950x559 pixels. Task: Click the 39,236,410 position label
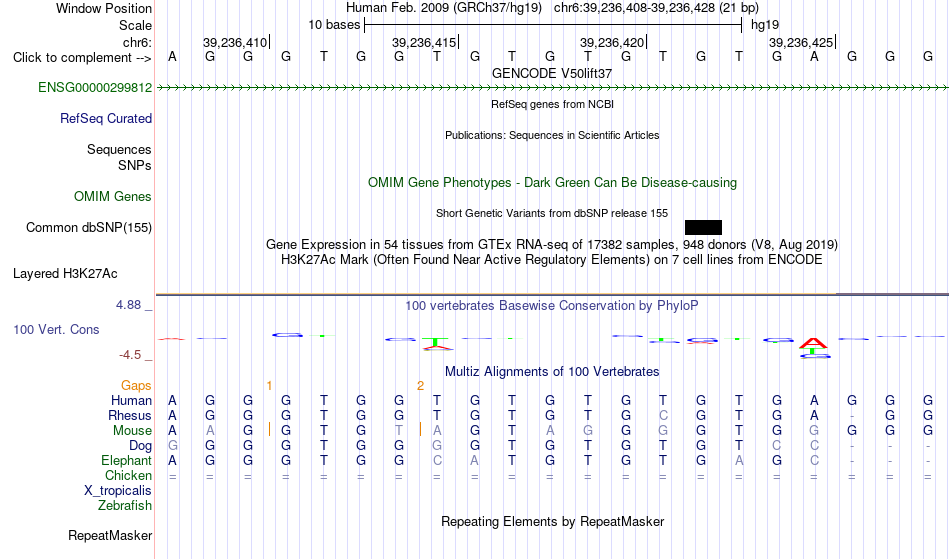(235, 42)
